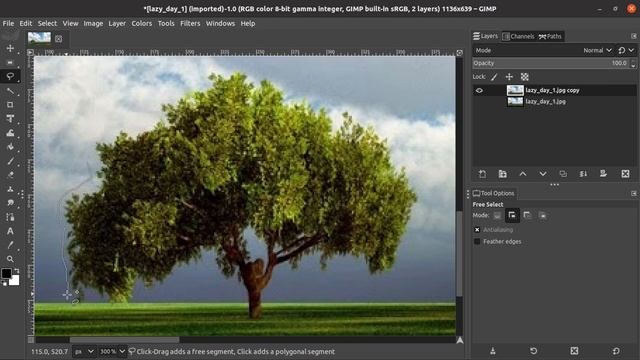Toggle lock pixels for the layer
Viewport: 640px width, 360px height.
pyautogui.click(x=494, y=77)
